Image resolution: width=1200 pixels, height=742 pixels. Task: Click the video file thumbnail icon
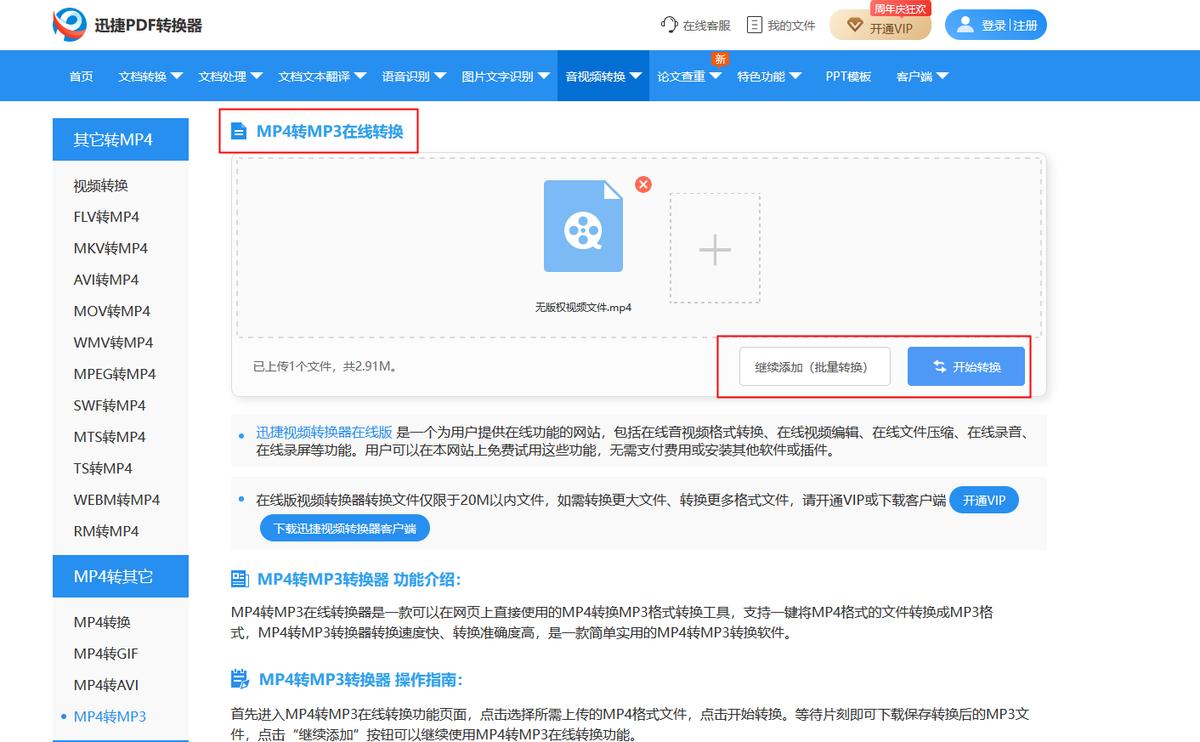tap(583, 227)
